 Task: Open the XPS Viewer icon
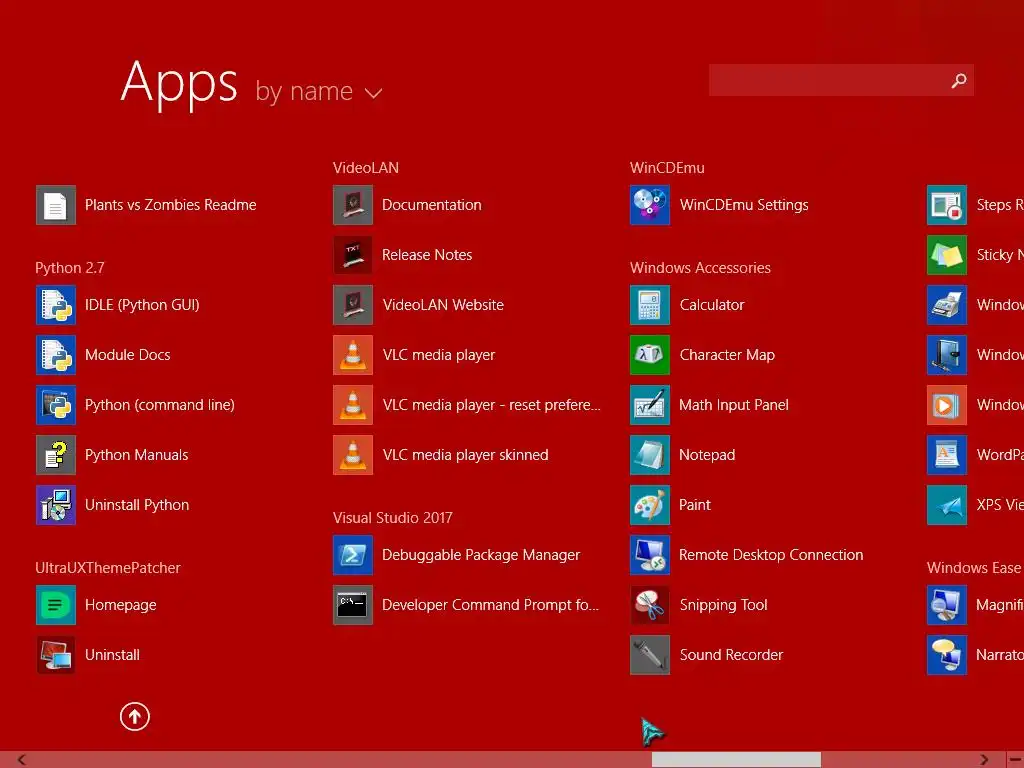[x=947, y=505]
